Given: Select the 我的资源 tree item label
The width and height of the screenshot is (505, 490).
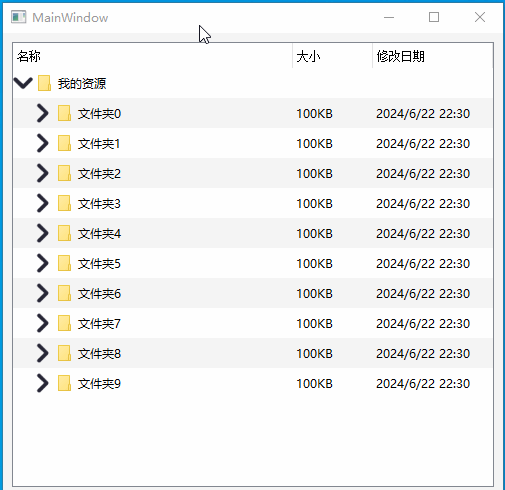Looking at the screenshot, I should [x=82, y=83].
